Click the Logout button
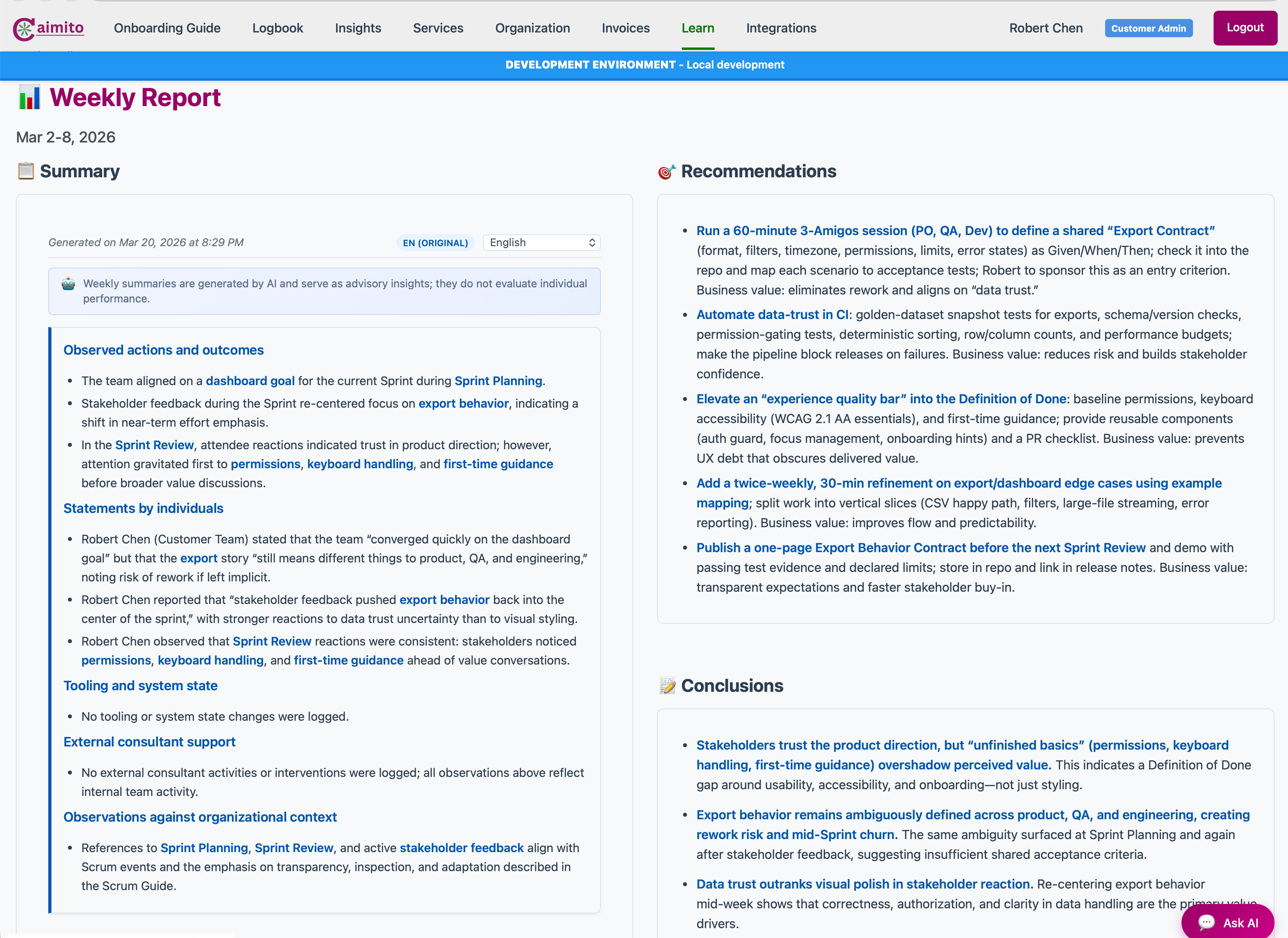Viewport: 1288px width, 938px height. pyautogui.click(x=1245, y=28)
